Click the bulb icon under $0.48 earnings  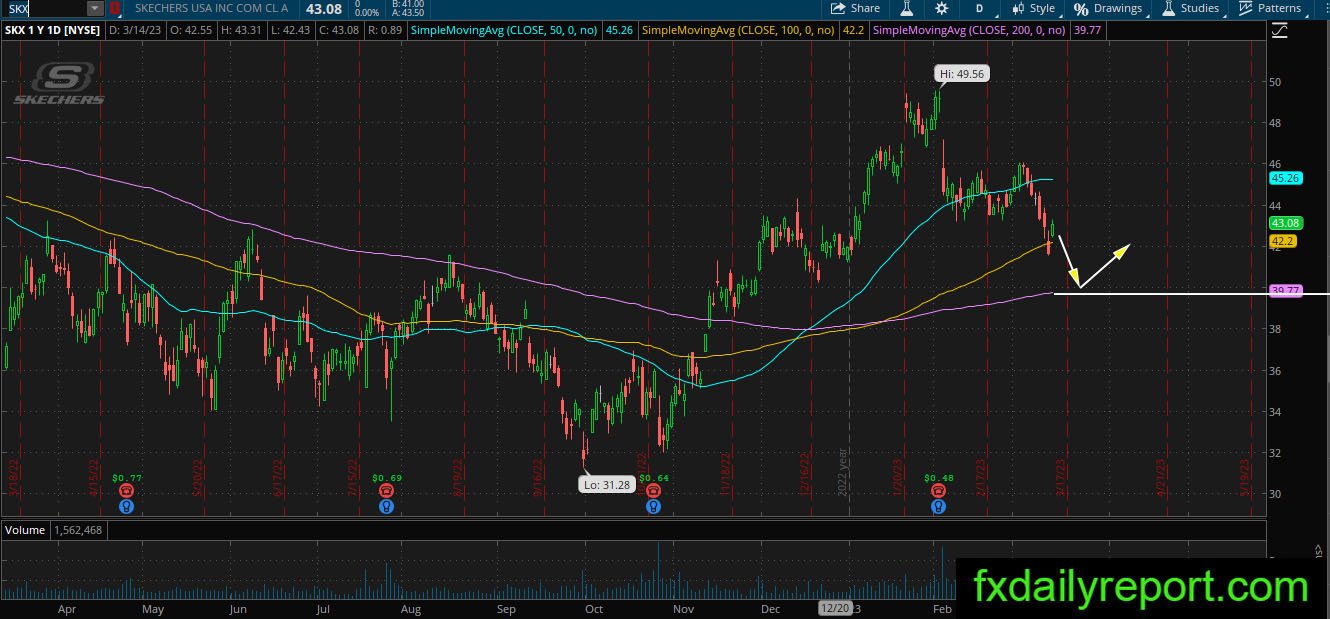(938, 506)
